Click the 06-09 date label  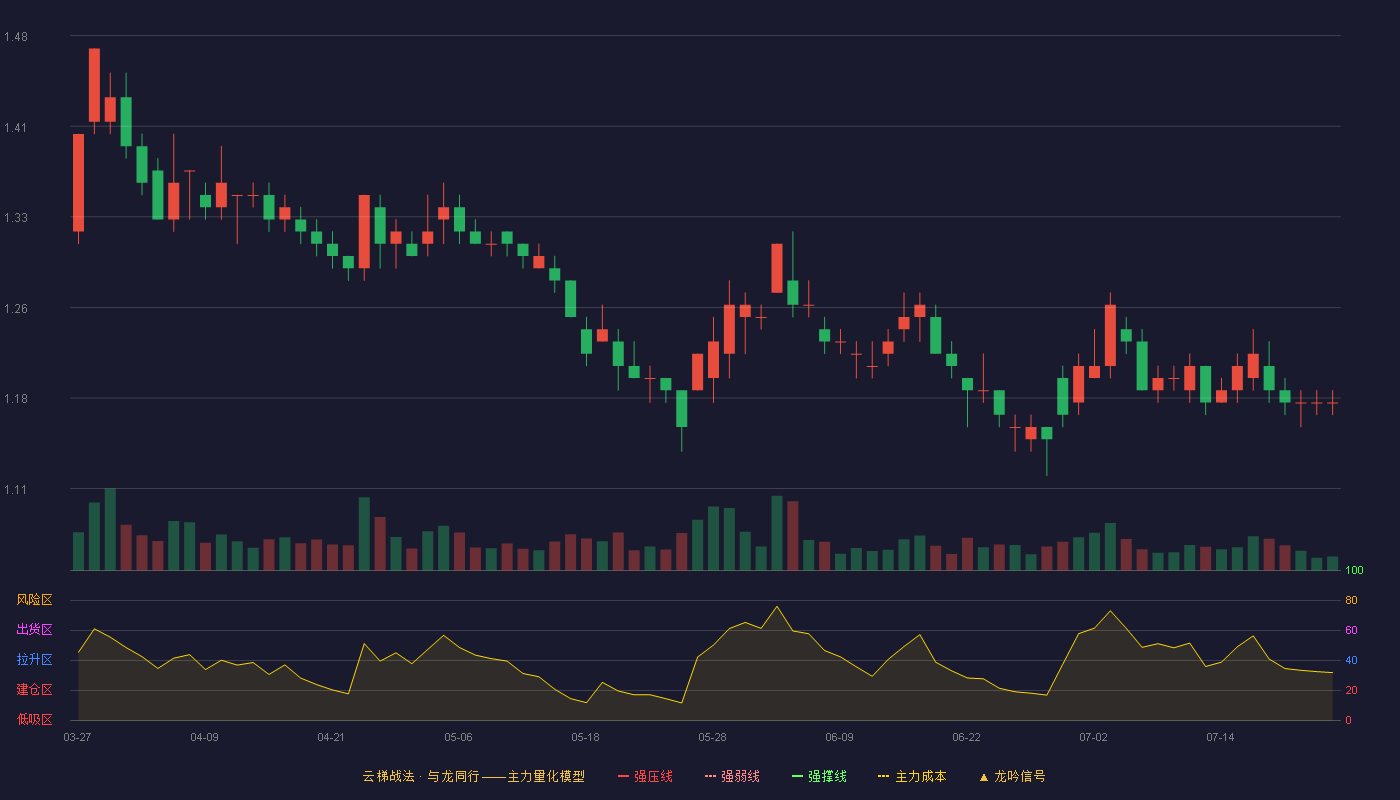pos(839,737)
